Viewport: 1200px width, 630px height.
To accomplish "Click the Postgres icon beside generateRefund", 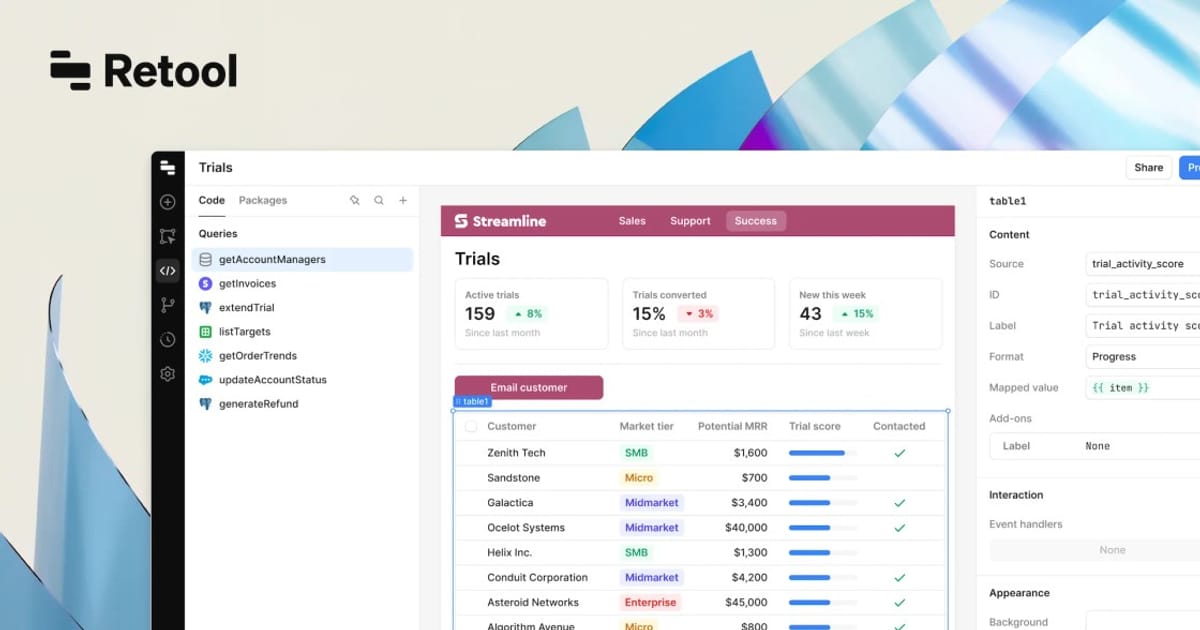I will pos(205,404).
